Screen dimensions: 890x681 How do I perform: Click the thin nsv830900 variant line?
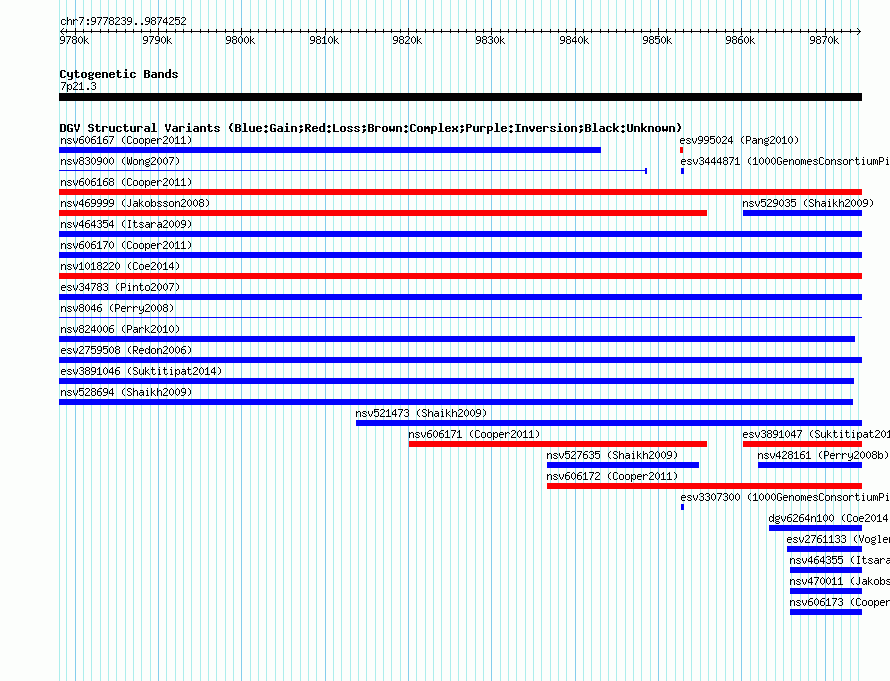tap(353, 171)
